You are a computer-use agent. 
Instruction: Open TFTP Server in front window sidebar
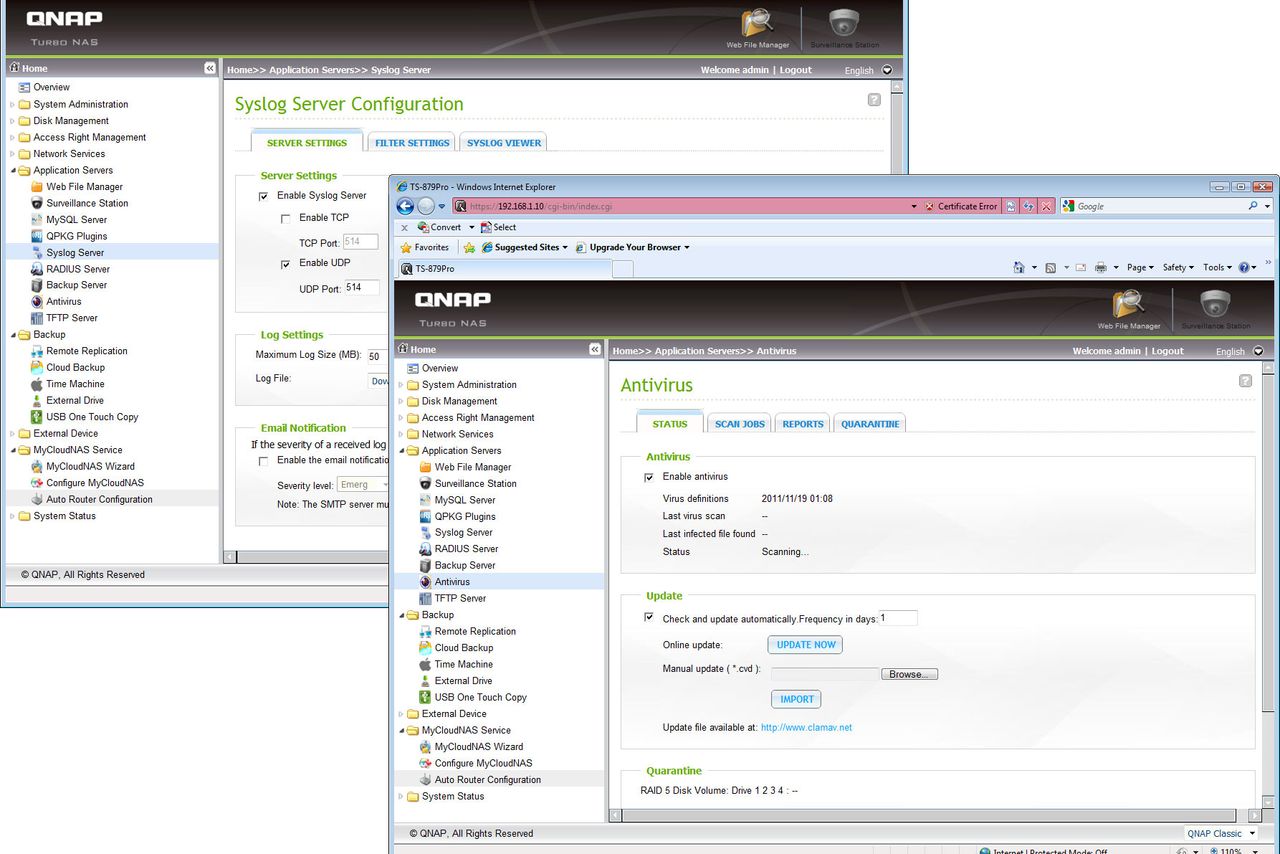pyautogui.click(x=460, y=598)
